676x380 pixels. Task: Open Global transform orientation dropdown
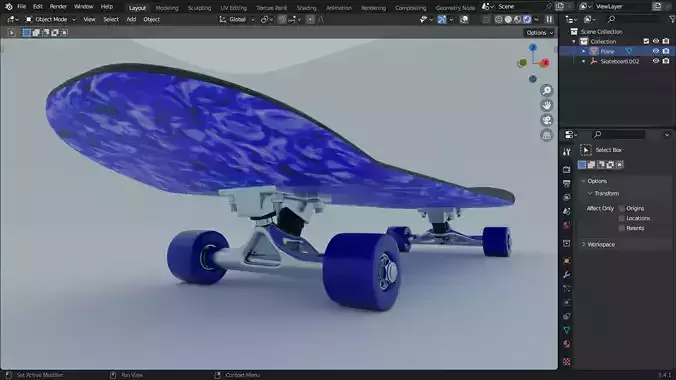tap(237, 19)
